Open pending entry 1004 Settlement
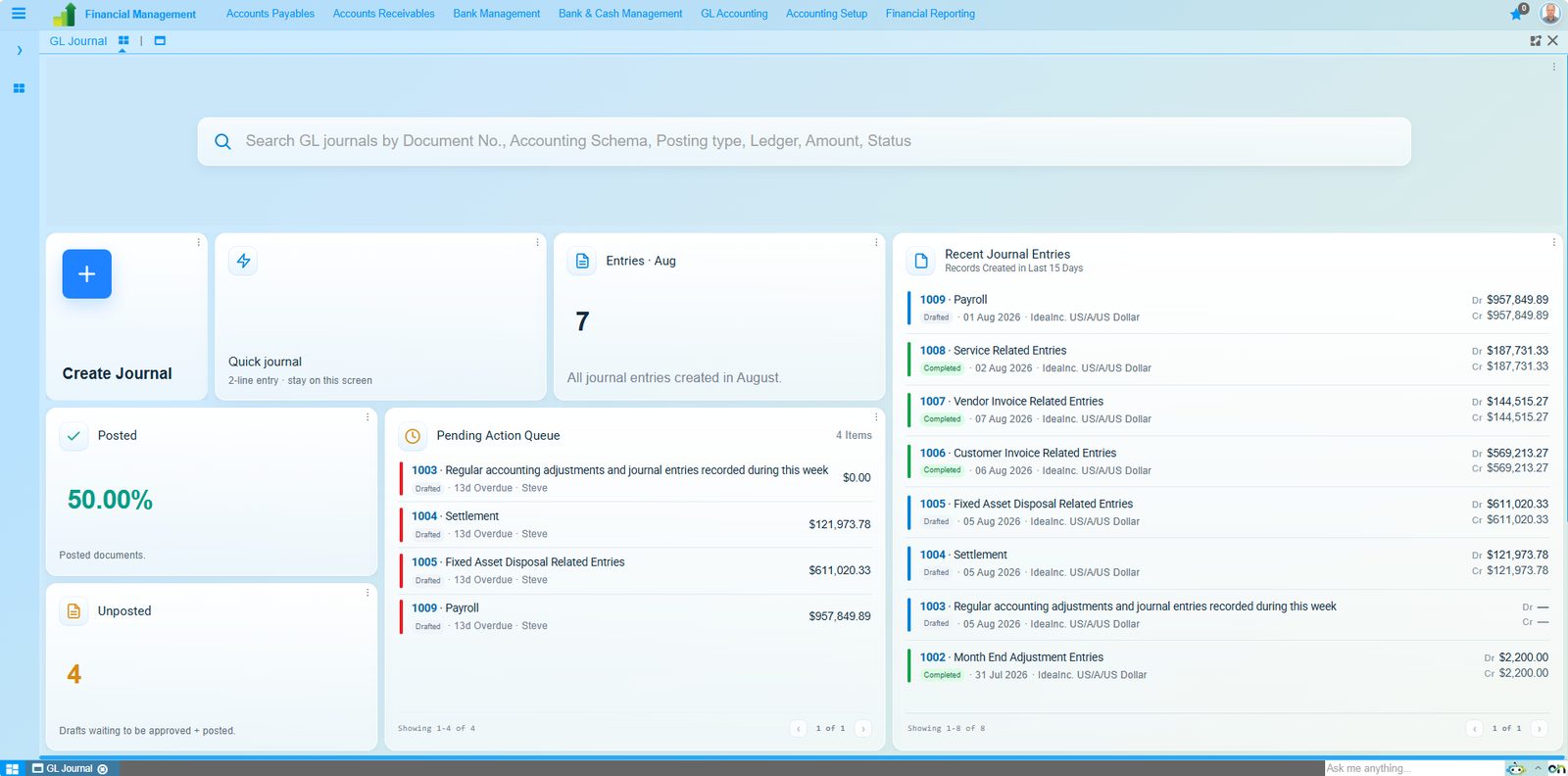 pos(636,524)
